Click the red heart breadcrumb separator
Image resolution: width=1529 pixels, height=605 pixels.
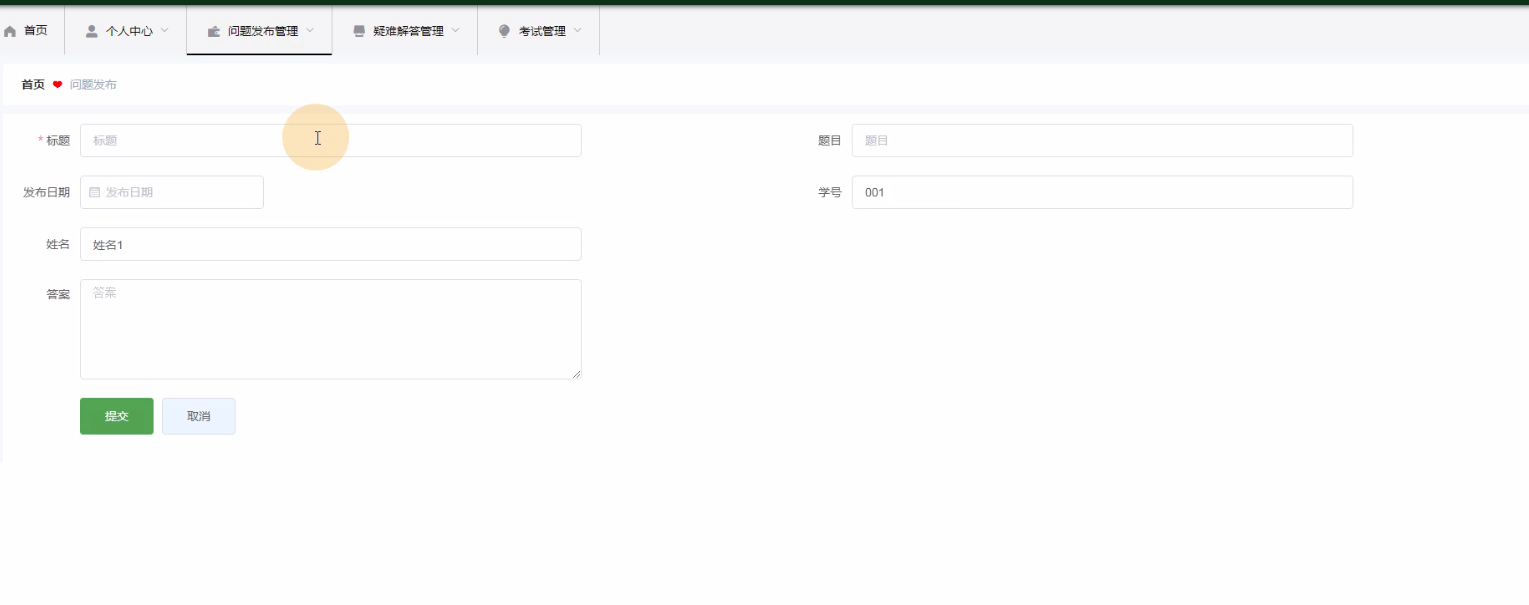click(x=57, y=85)
